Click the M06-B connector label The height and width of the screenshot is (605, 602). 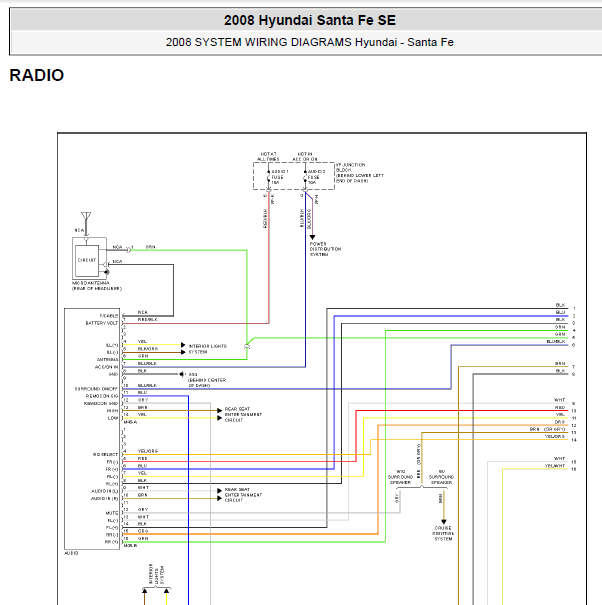[130, 546]
